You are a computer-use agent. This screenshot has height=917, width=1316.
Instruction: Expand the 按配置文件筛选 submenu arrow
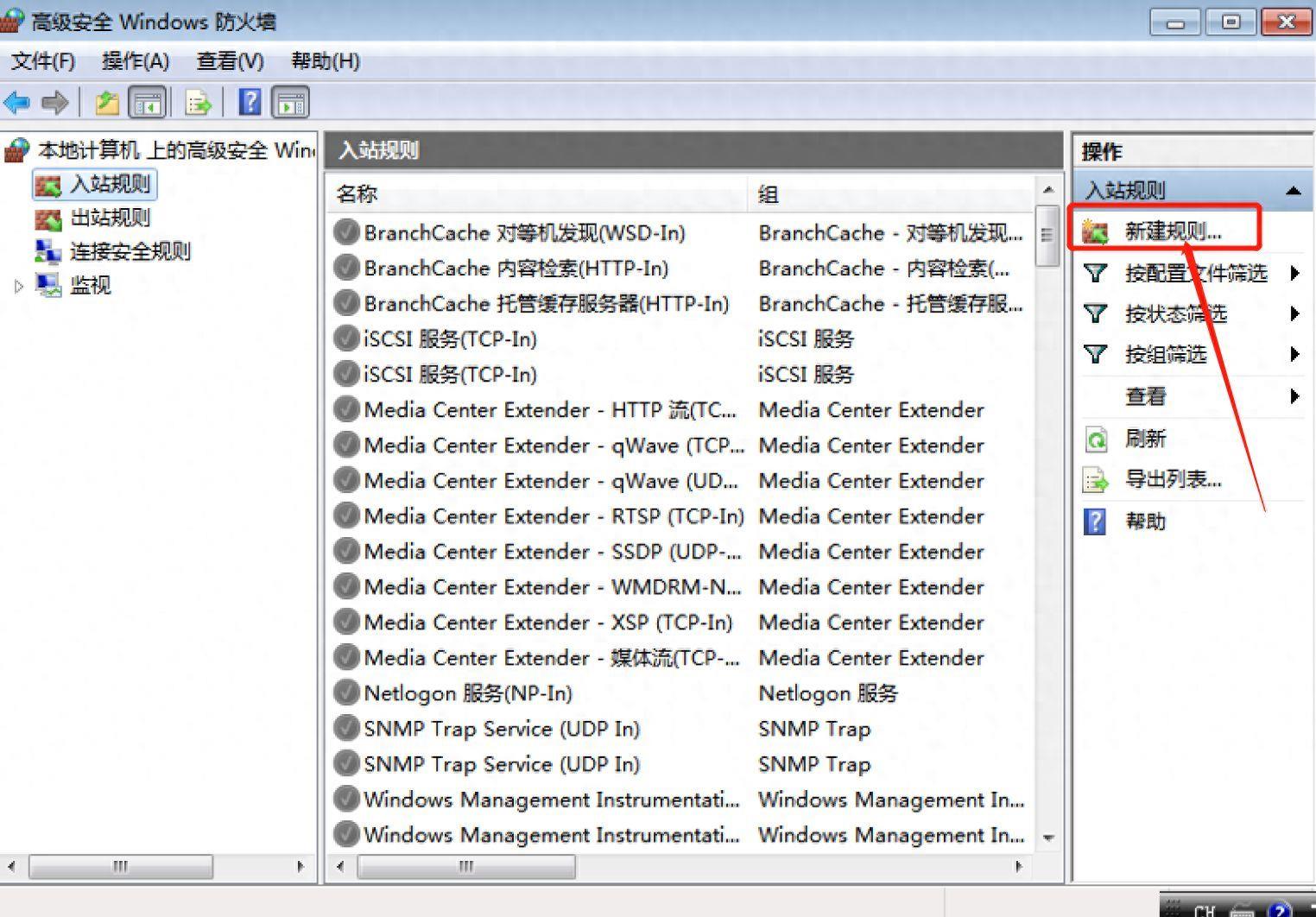tap(1294, 274)
